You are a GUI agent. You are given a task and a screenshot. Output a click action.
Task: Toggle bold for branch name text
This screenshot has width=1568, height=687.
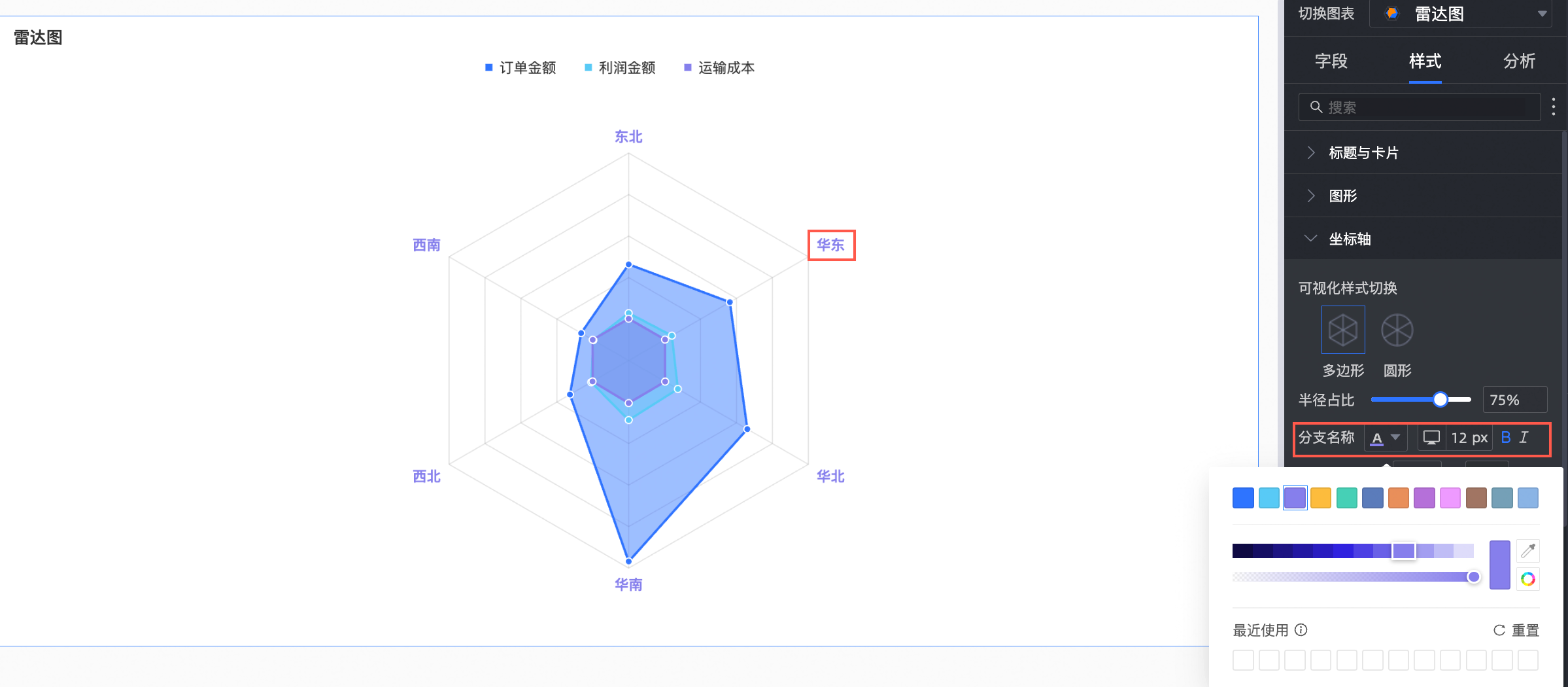tap(1506, 438)
